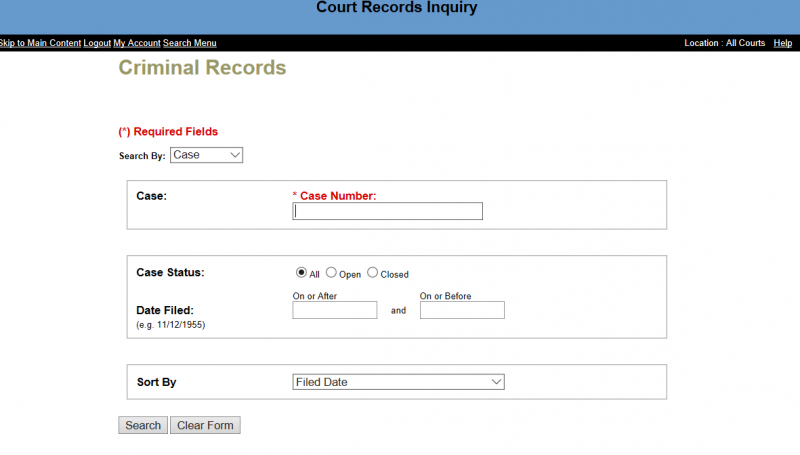Click the Skip to Main Content link
800x455 pixels.
pos(39,43)
